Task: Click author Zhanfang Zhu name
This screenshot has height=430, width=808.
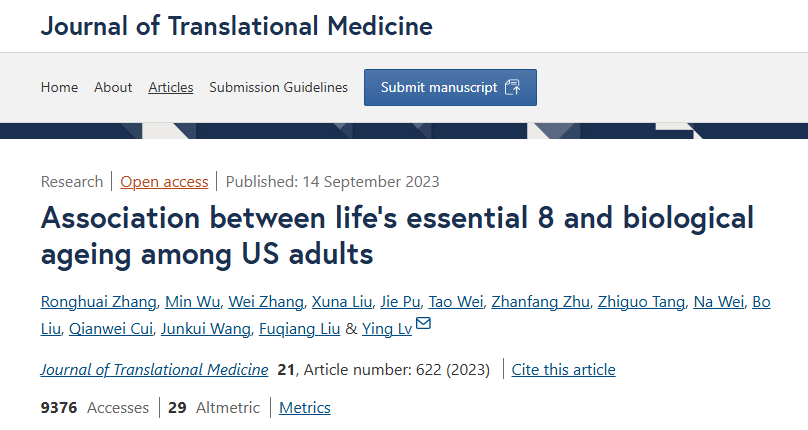Action: pyautogui.click(x=540, y=302)
